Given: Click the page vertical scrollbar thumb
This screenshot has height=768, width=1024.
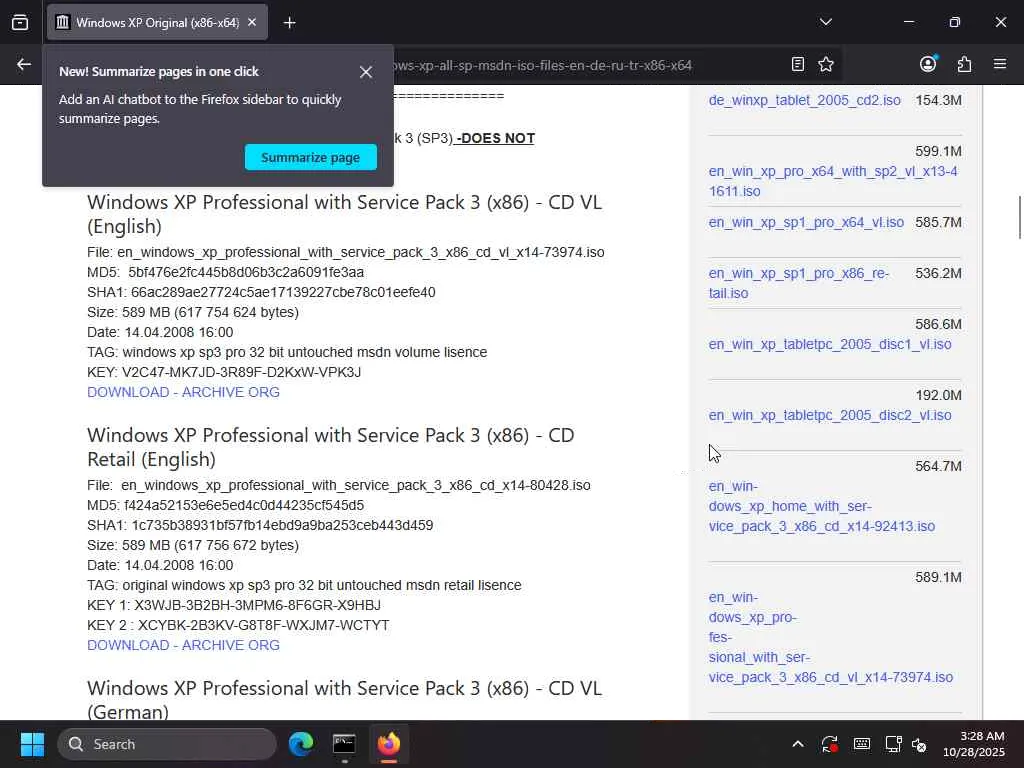Looking at the screenshot, I should 1019,217.
